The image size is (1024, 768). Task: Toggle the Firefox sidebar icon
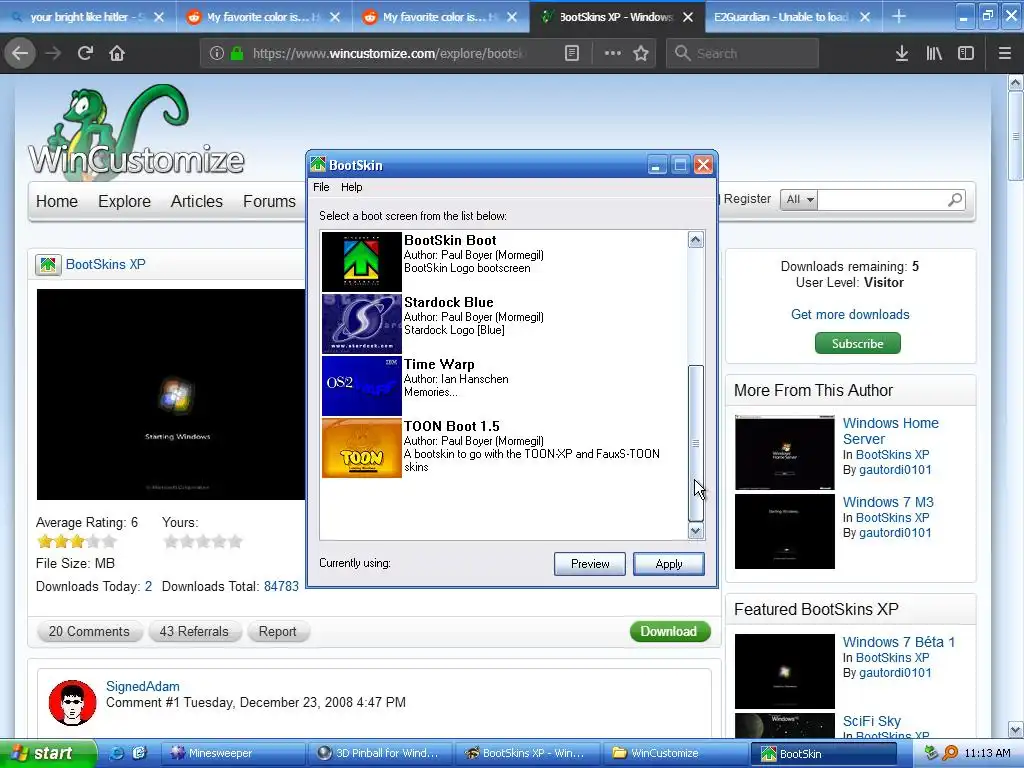click(966, 54)
